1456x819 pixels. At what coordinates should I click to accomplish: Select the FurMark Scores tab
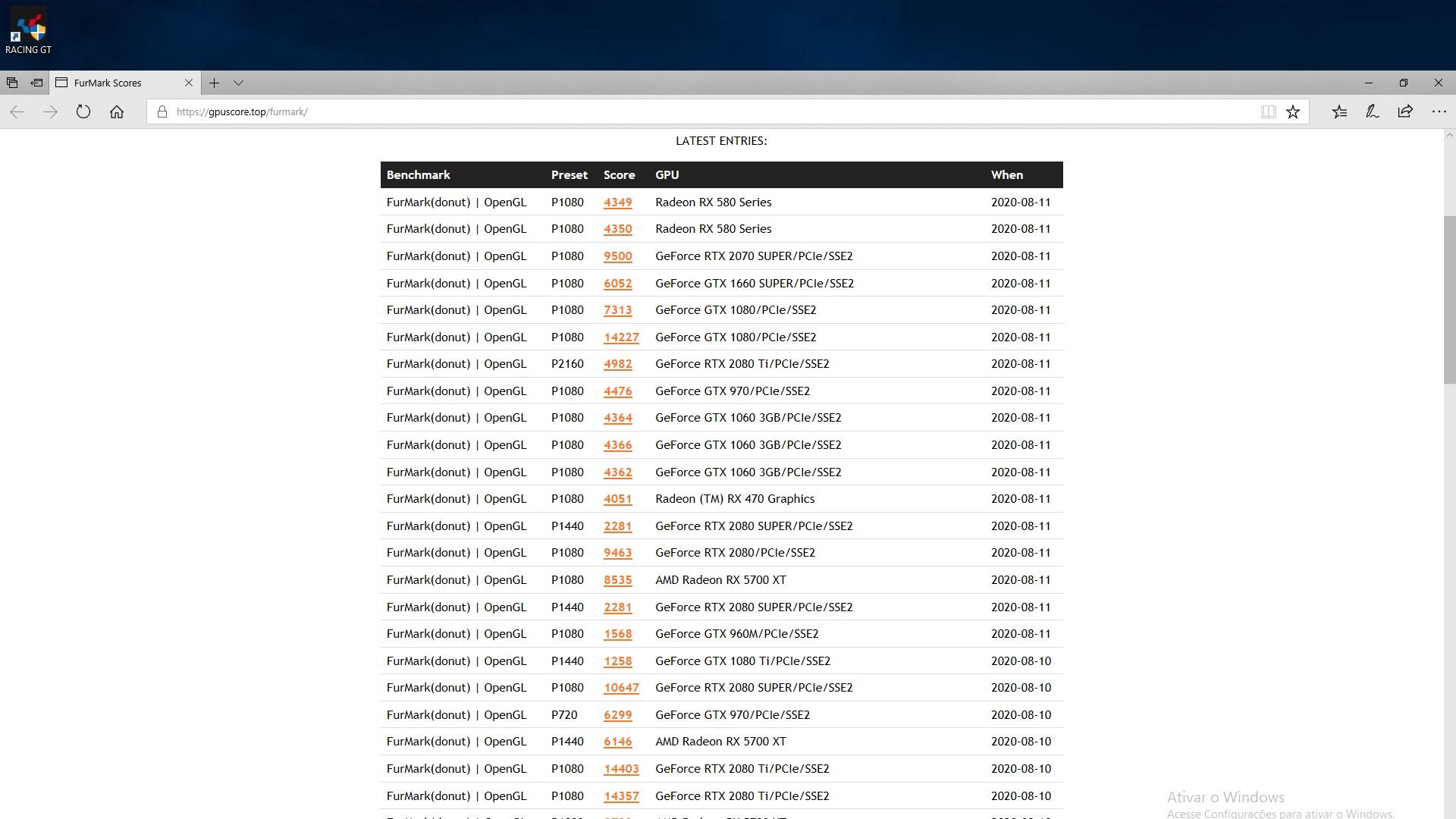point(125,83)
